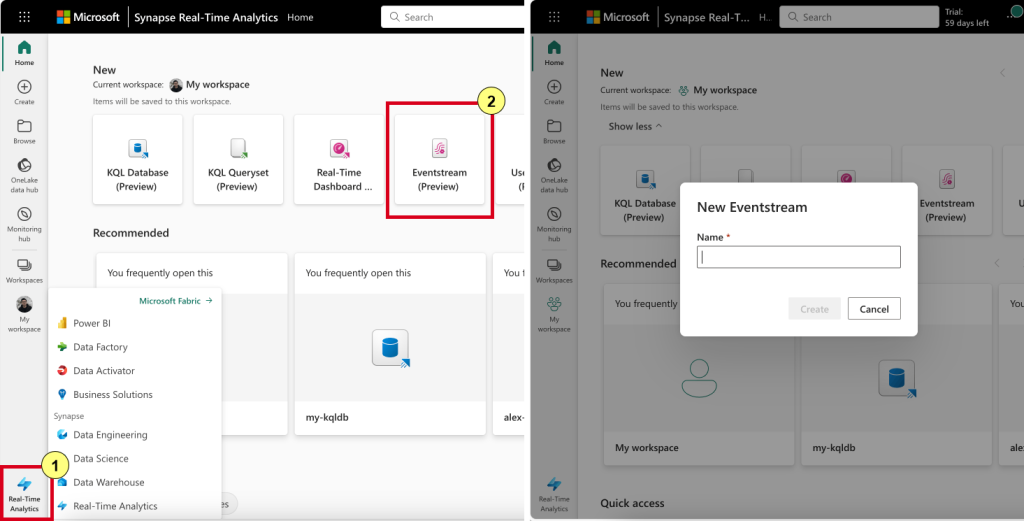Open Data Activator from the flyout menu
Screen dimensions: 1024x521
pos(63,371)
